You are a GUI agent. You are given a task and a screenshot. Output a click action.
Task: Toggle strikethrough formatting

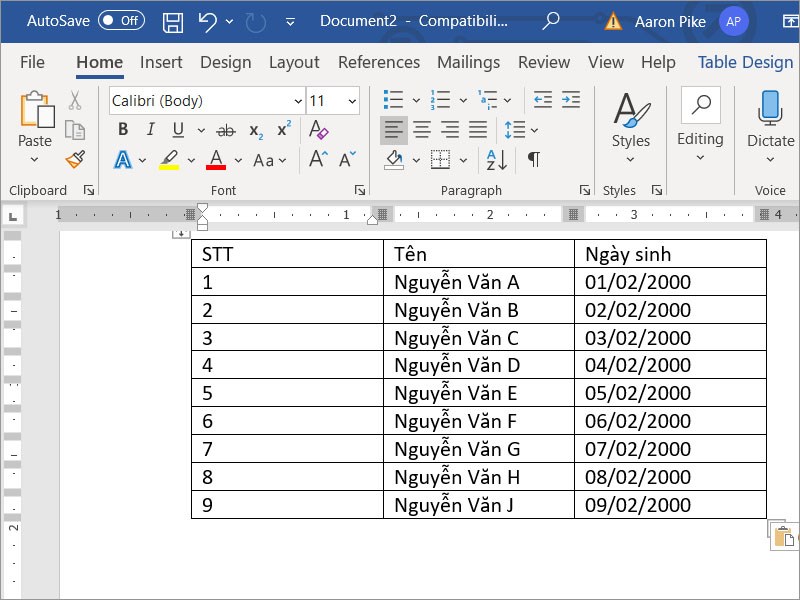tap(226, 131)
